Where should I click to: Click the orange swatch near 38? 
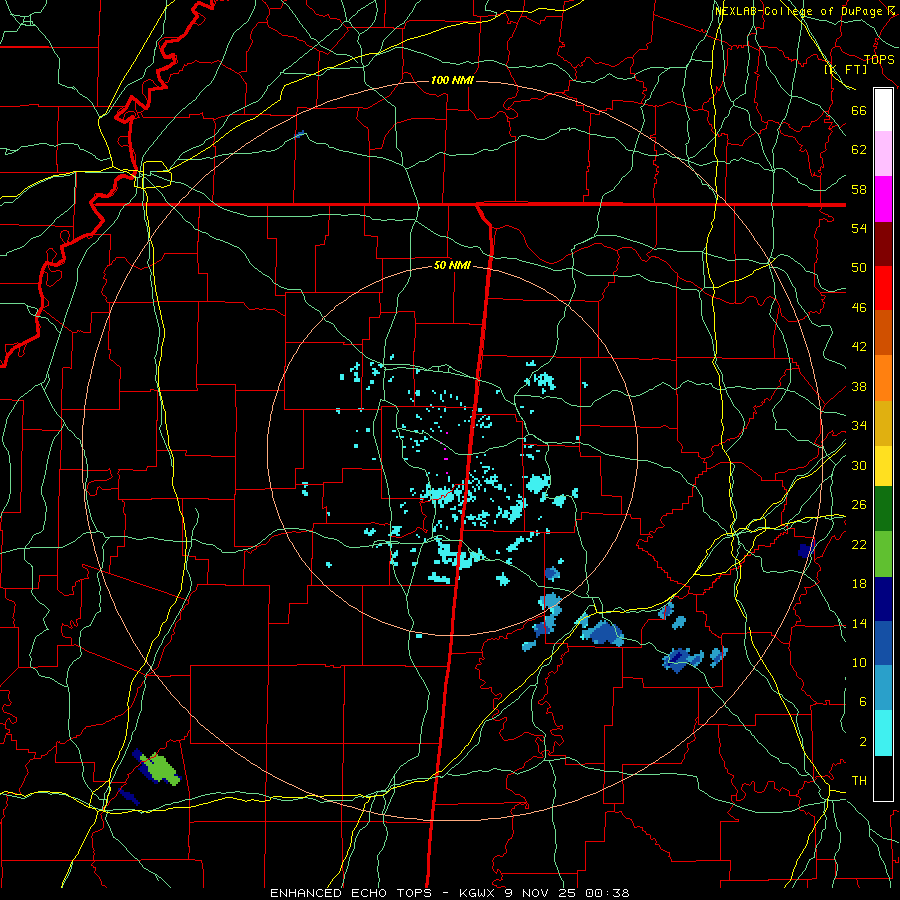(x=883, y=378)
